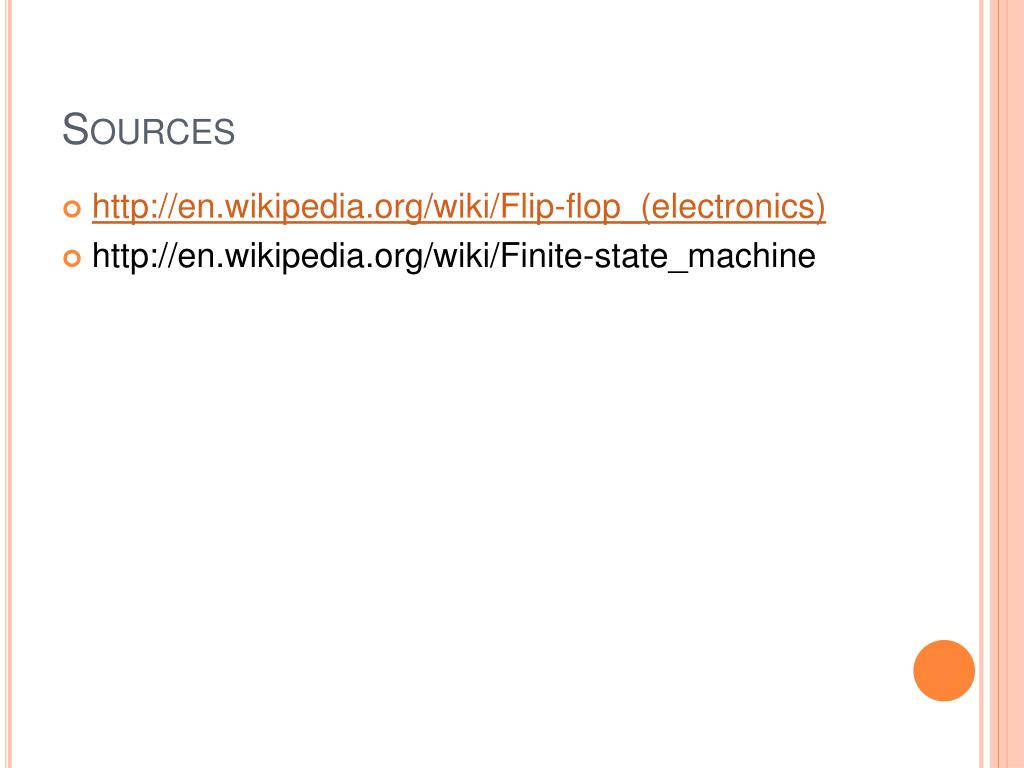Select the Sources slide title
Viewport: 1024px width, 768px height.
[148, 129]
